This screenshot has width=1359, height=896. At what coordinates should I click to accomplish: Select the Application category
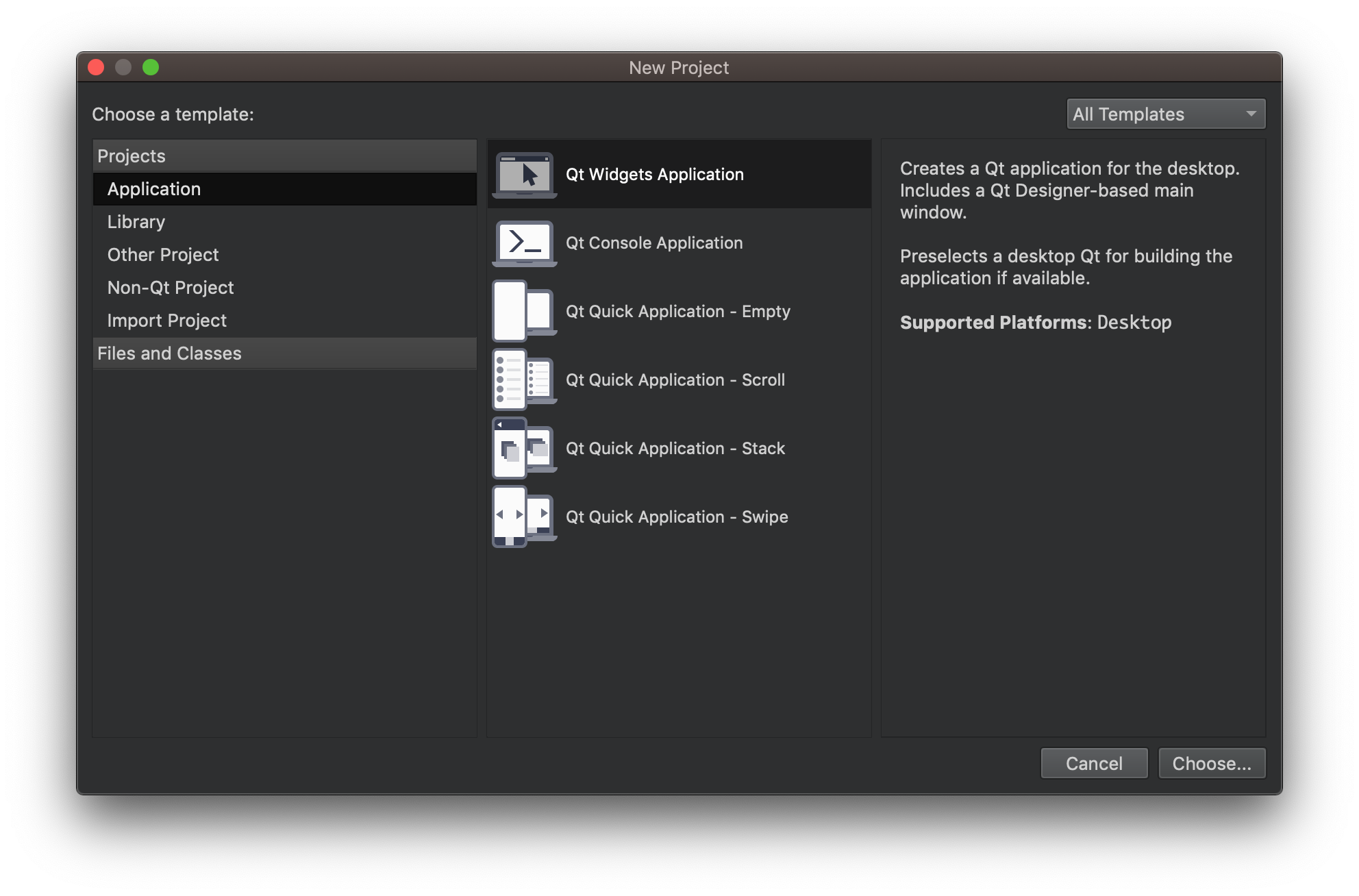coord(285,189)
